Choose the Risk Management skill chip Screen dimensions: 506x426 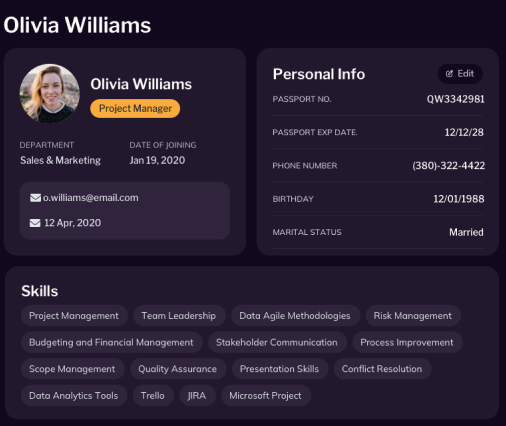[413, 315]
